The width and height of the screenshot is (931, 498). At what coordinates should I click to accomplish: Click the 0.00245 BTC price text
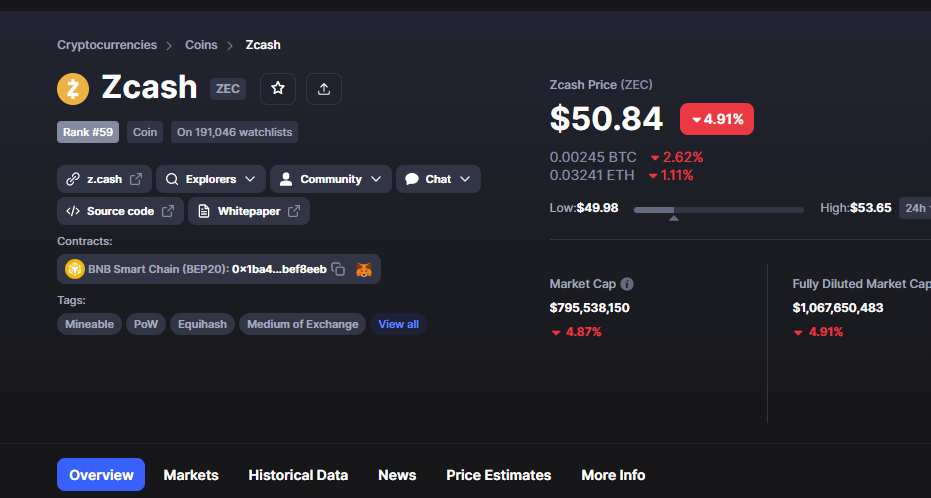tap(593, 157)
